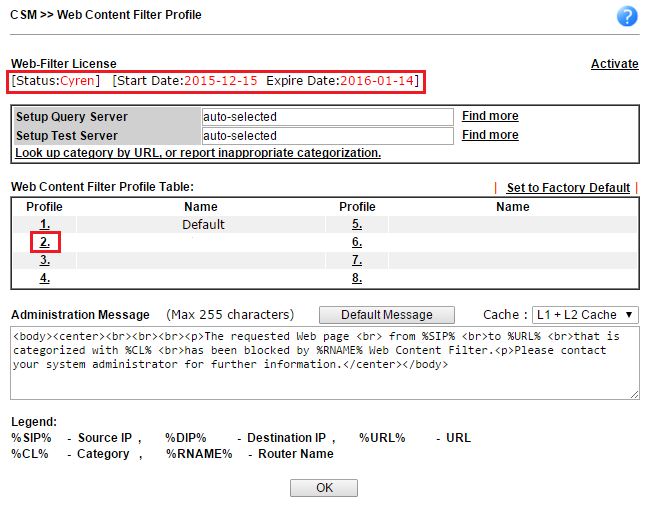The width and height of the screenshot is (652, 507).
Task: Open profile 7 link
Action: coord(357,260)
